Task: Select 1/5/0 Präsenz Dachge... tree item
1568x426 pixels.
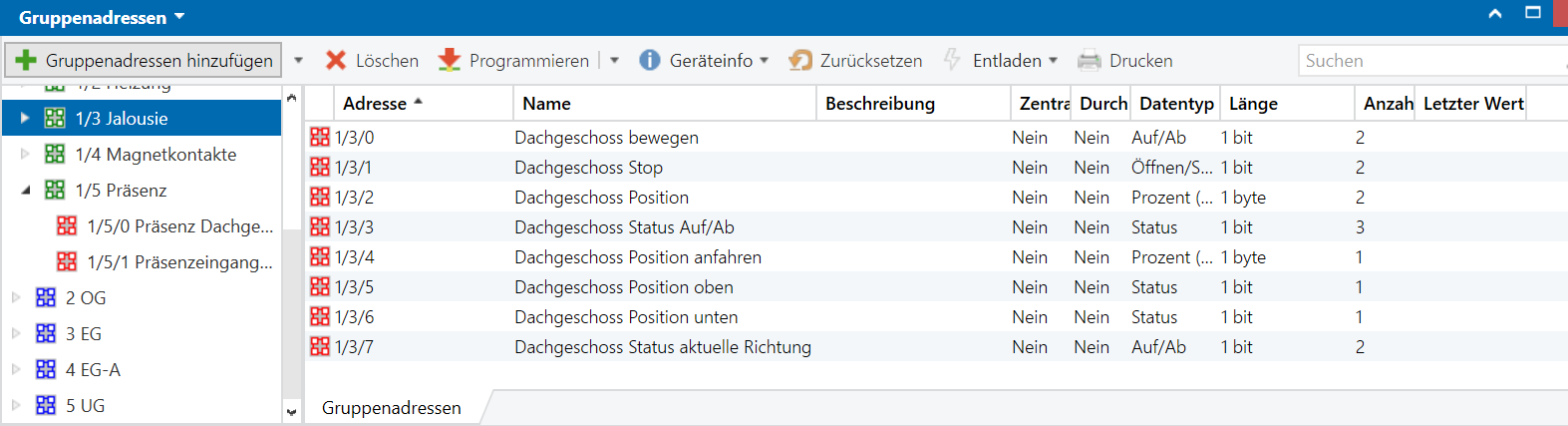Action: (179, 226)
